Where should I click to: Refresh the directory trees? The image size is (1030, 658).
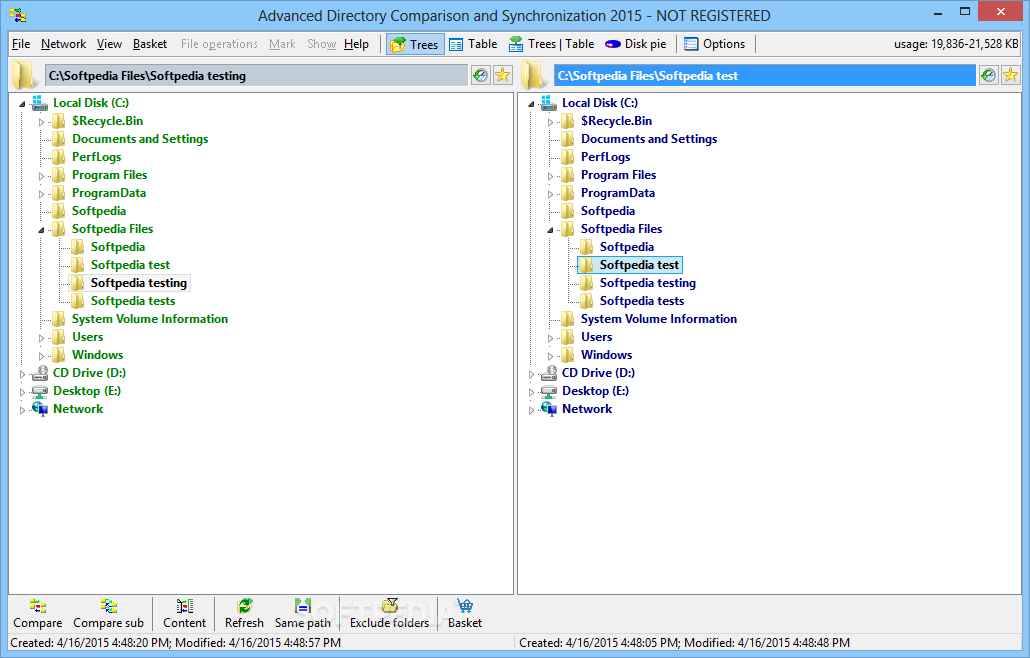[244, 614]
